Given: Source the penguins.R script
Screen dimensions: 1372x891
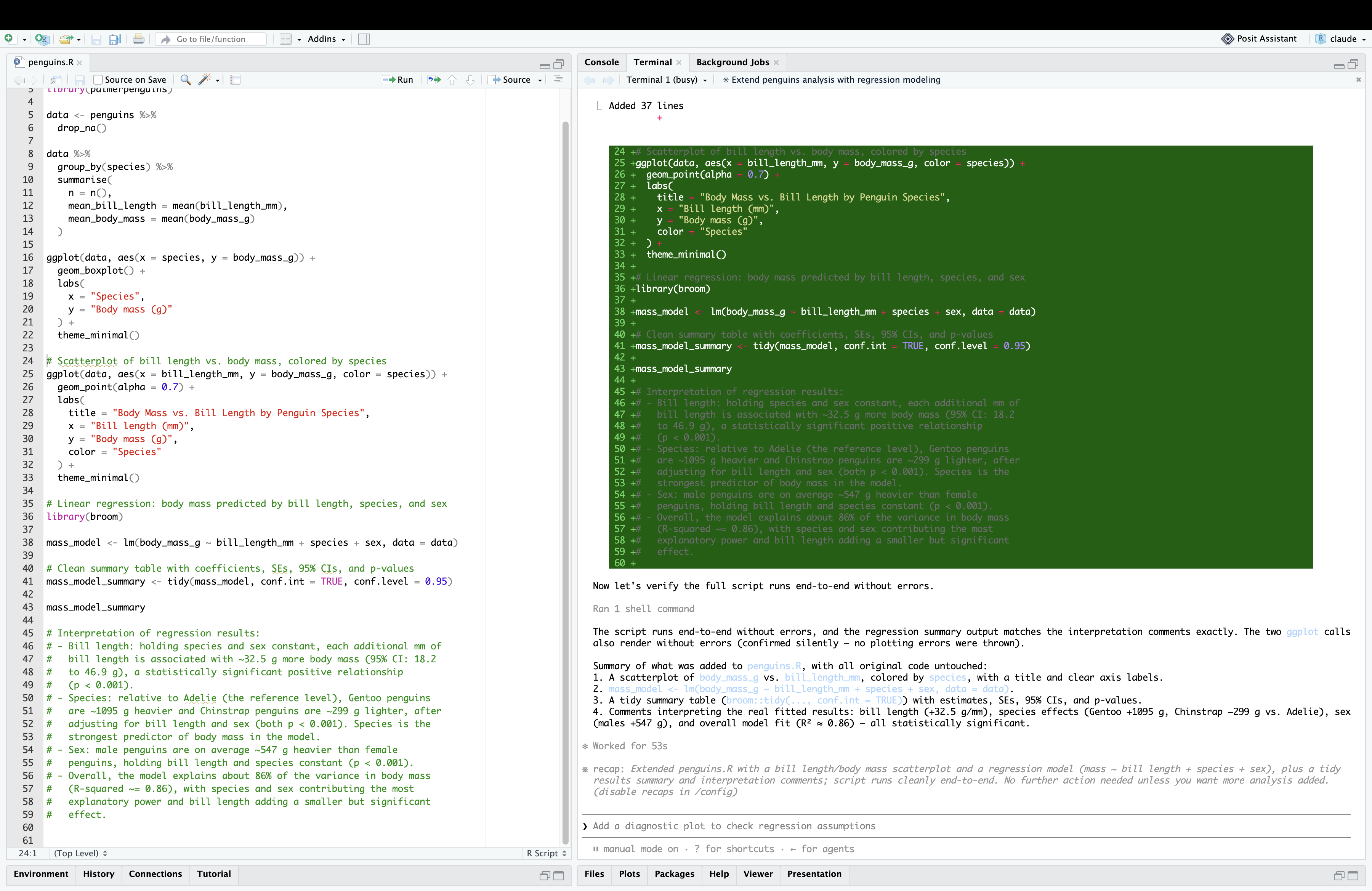Looking at the screenshot, I should [x=510, y=80].
